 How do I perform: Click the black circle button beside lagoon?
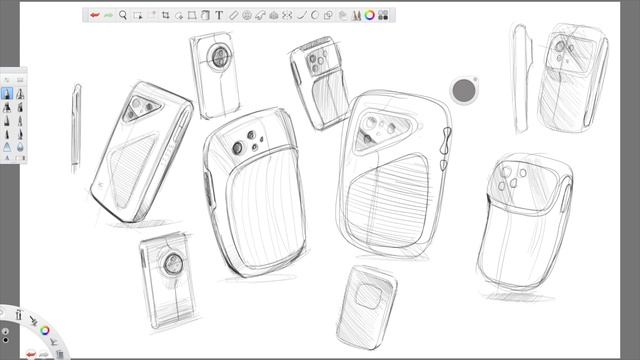[6, 340]
